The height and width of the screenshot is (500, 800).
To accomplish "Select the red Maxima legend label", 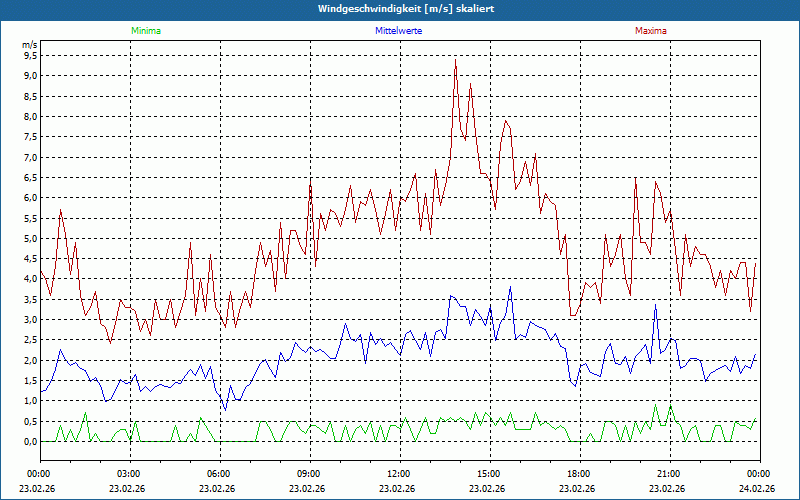I will click(650, 31).
